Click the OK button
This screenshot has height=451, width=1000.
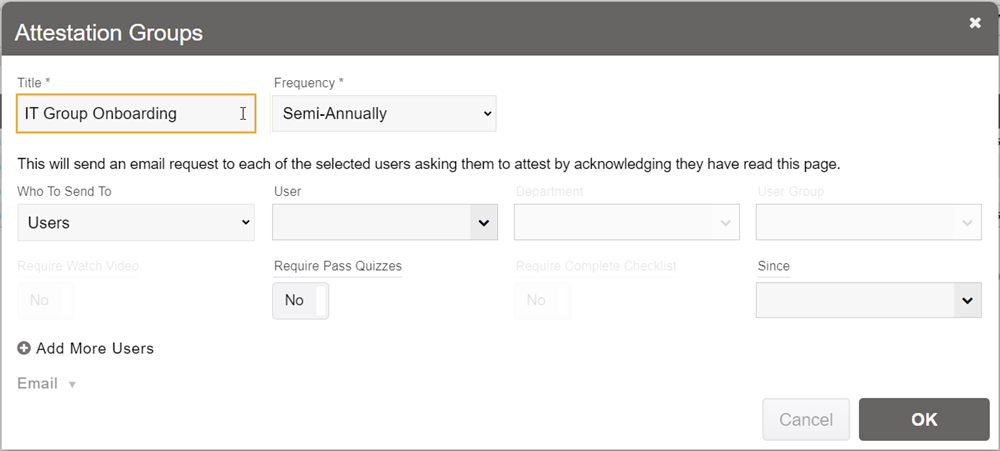[924, 420]
